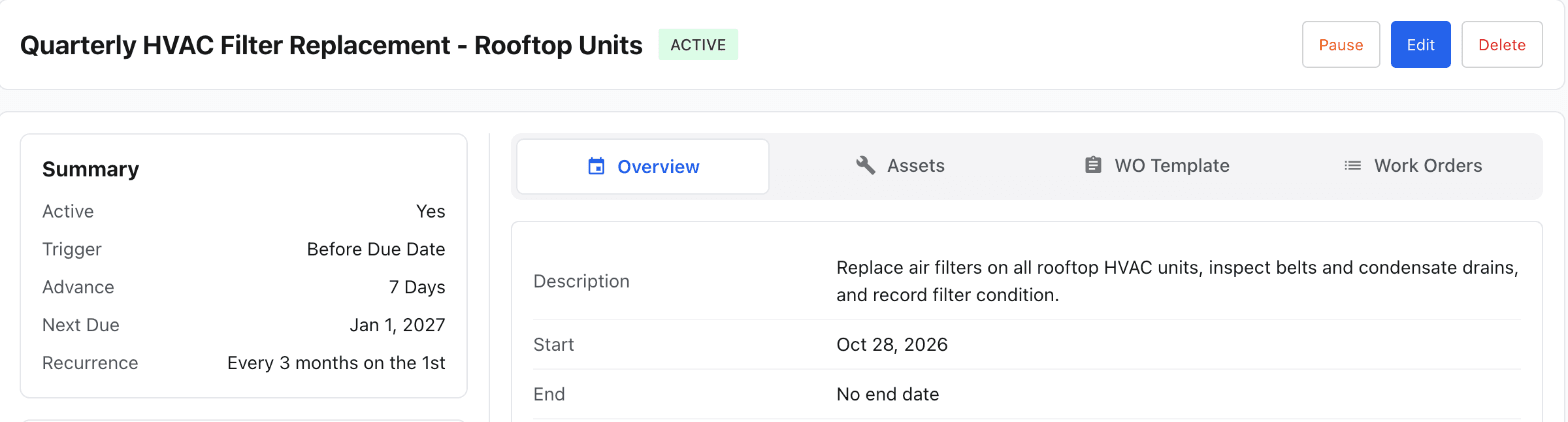This screenshot has height=422, width=1568.
Task: Click the Trigger label in Summary
Action: pos(72,249)
